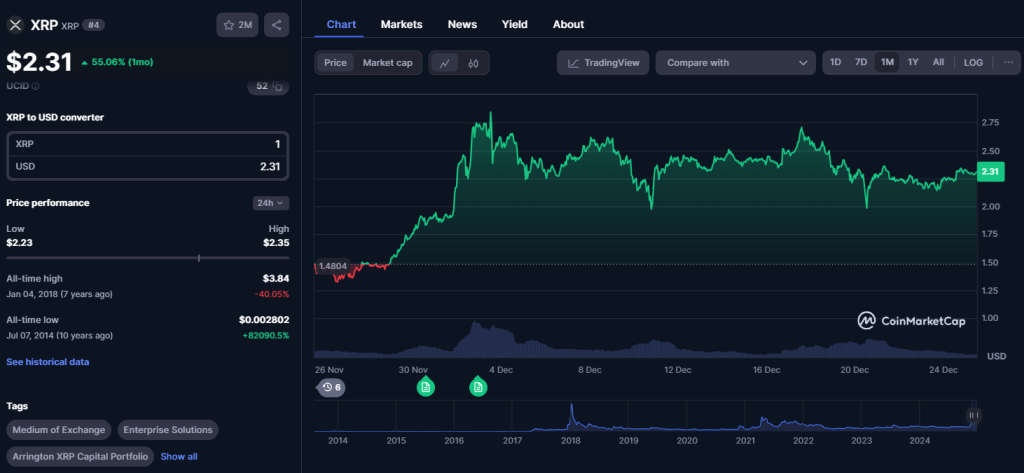Image resolution: width=1024 pixels, height=473 pixels.
Task: Switch to the Chart tab
Action: (342, 24)
